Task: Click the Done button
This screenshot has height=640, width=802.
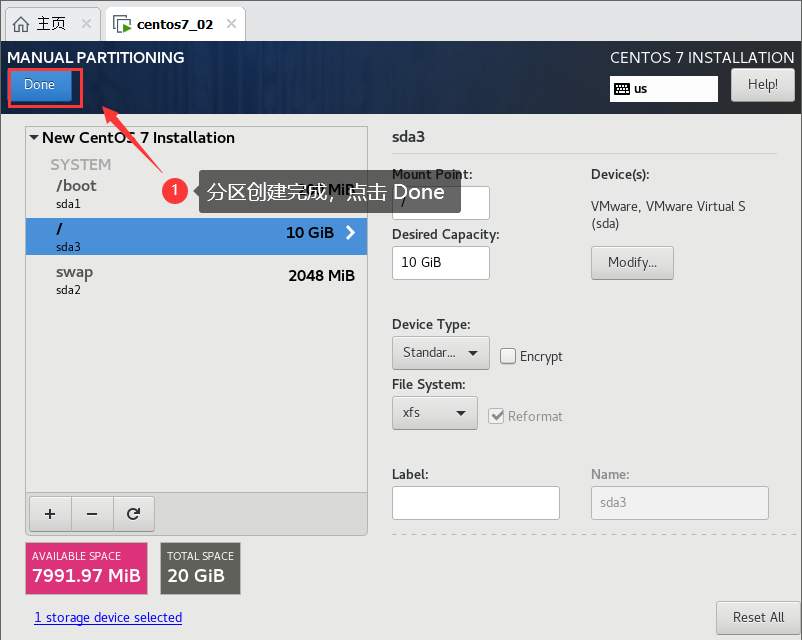Action: coord(40,85)
